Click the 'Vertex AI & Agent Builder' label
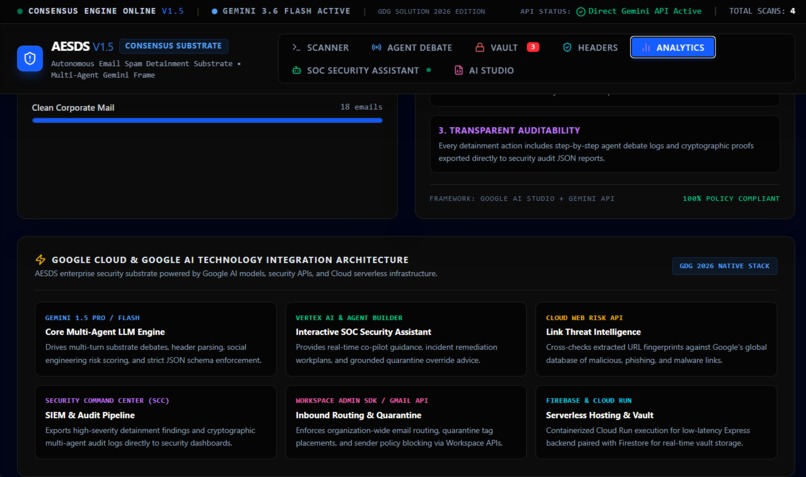 349,318
